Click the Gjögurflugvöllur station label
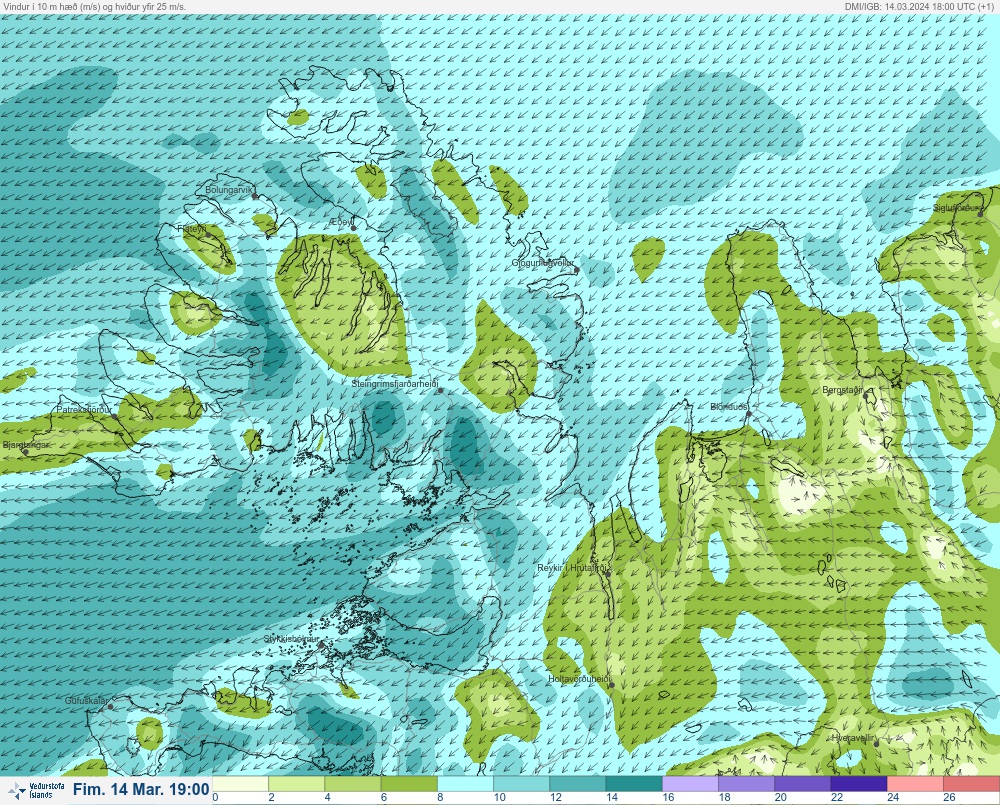Screen dimensions: 1000x805 tap(543, 263)
